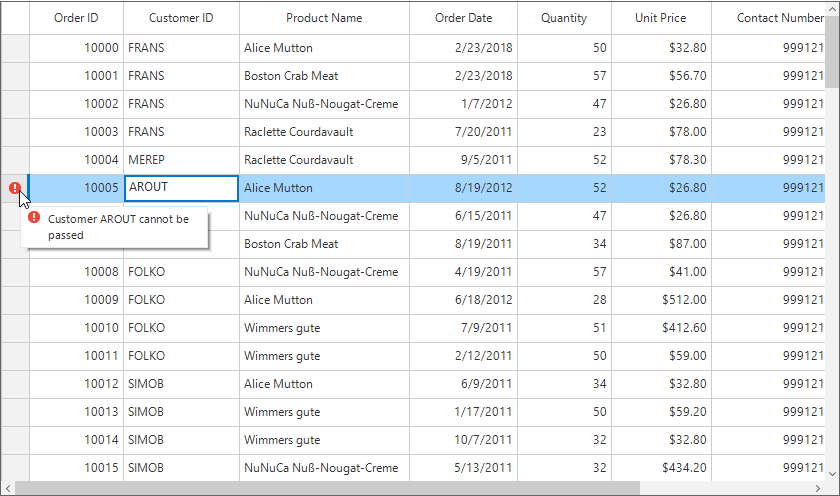Select the Order ID cell 10010
Viewport: 840px width, 496px height.
click(x=77, y=328)
